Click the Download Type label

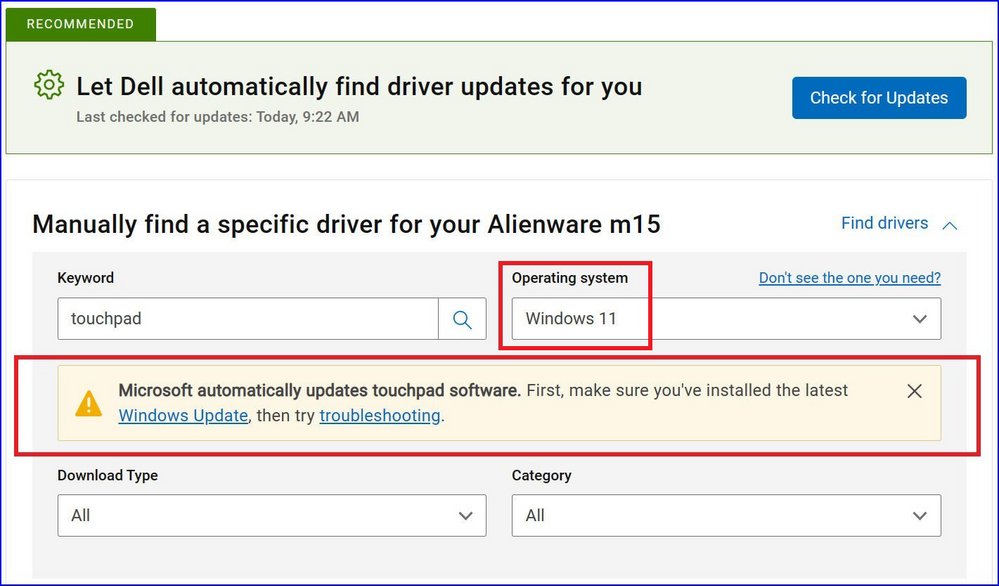click(108, 475)
